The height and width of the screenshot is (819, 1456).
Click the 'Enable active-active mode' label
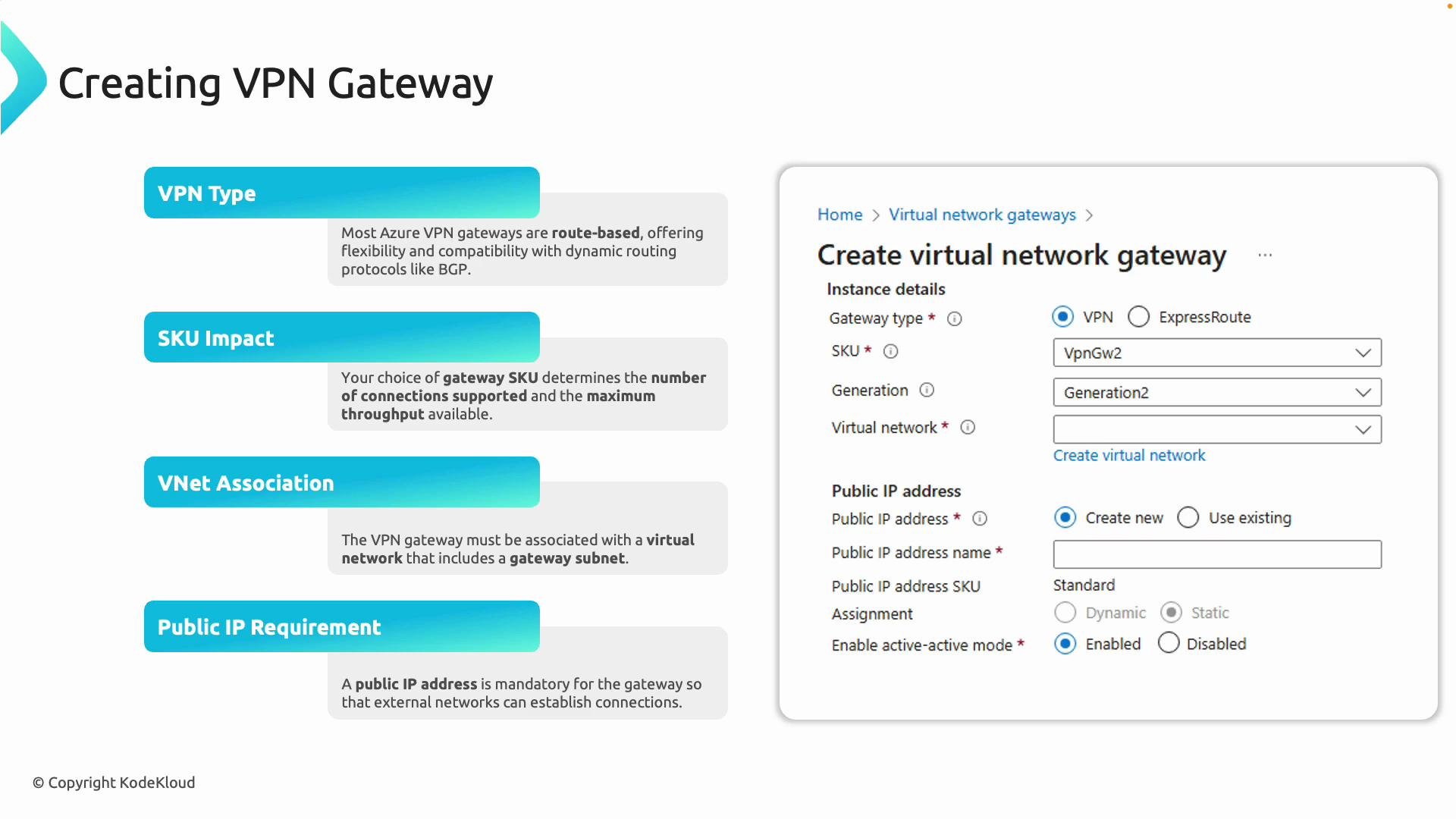[x=922, y=645]
